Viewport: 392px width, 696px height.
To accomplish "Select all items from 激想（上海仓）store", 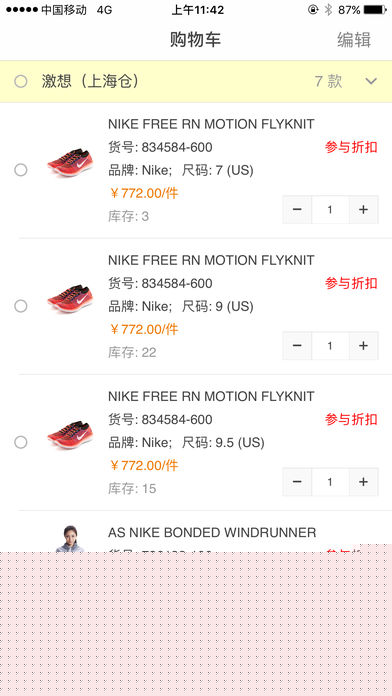I will [21, 82].
